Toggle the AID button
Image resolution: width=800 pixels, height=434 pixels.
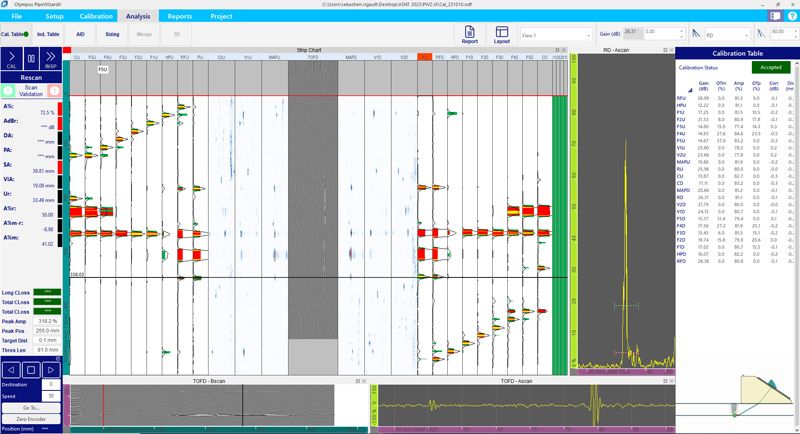tap(80, 33)
